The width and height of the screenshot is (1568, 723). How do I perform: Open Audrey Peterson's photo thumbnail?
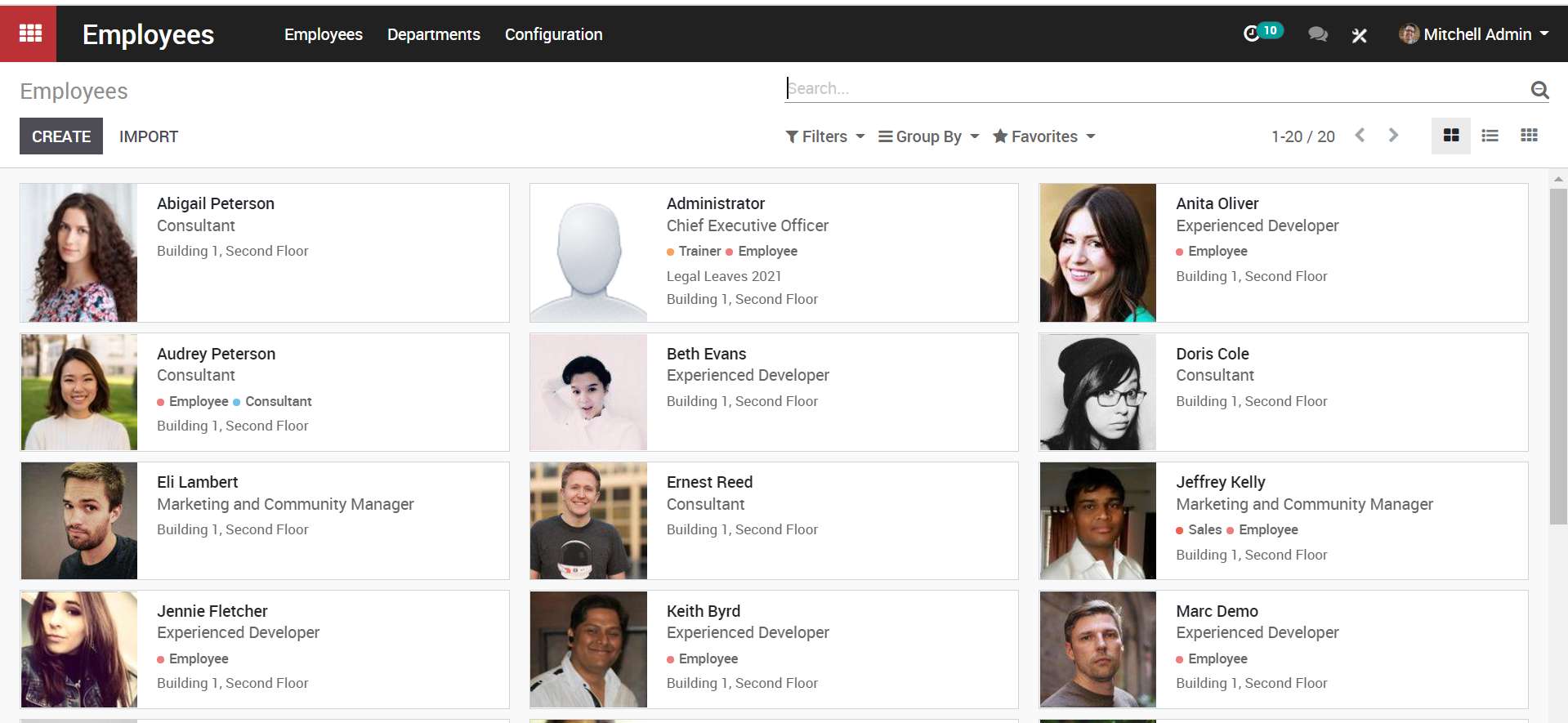pos(79,392)
